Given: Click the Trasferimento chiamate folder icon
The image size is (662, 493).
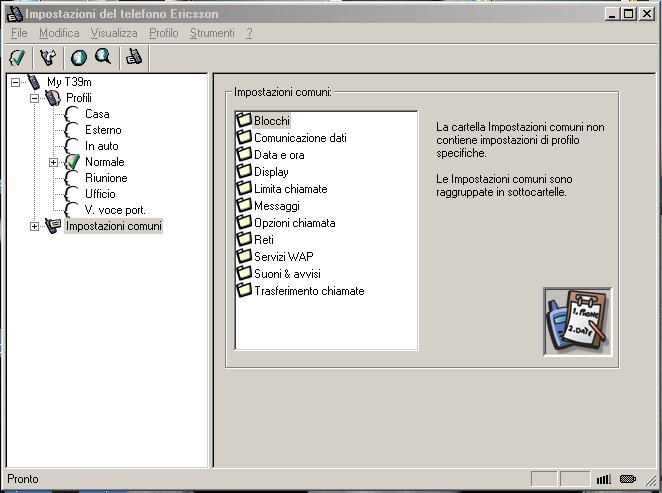Looking at the screenshot, I should coord(244,290).
